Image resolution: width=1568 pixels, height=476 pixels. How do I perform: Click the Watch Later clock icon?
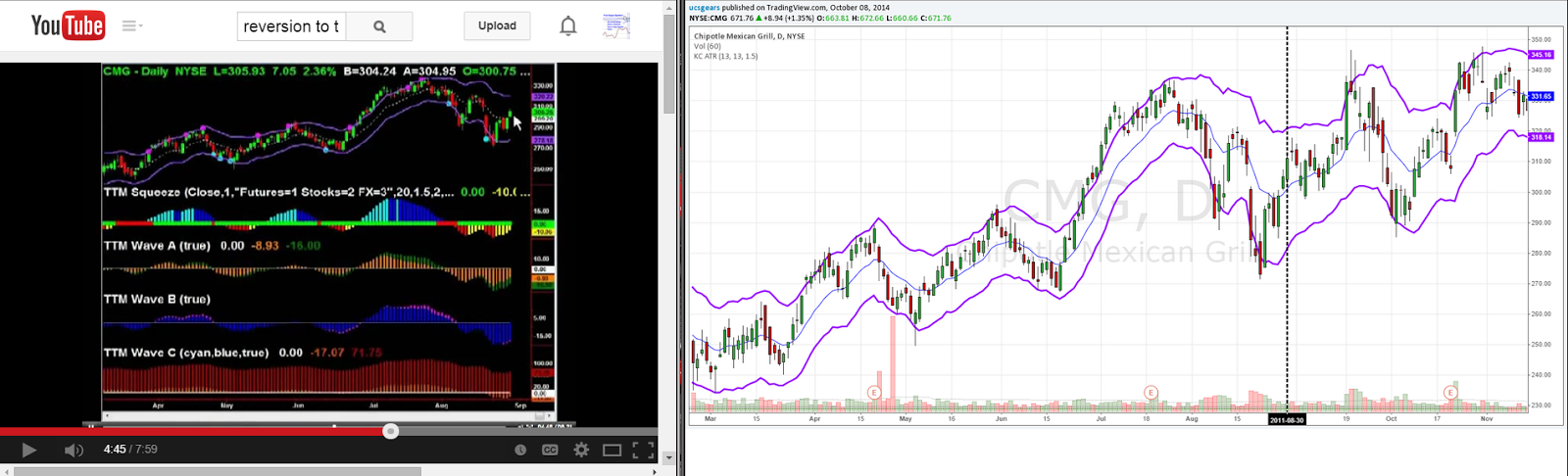[x=520, y=451]
